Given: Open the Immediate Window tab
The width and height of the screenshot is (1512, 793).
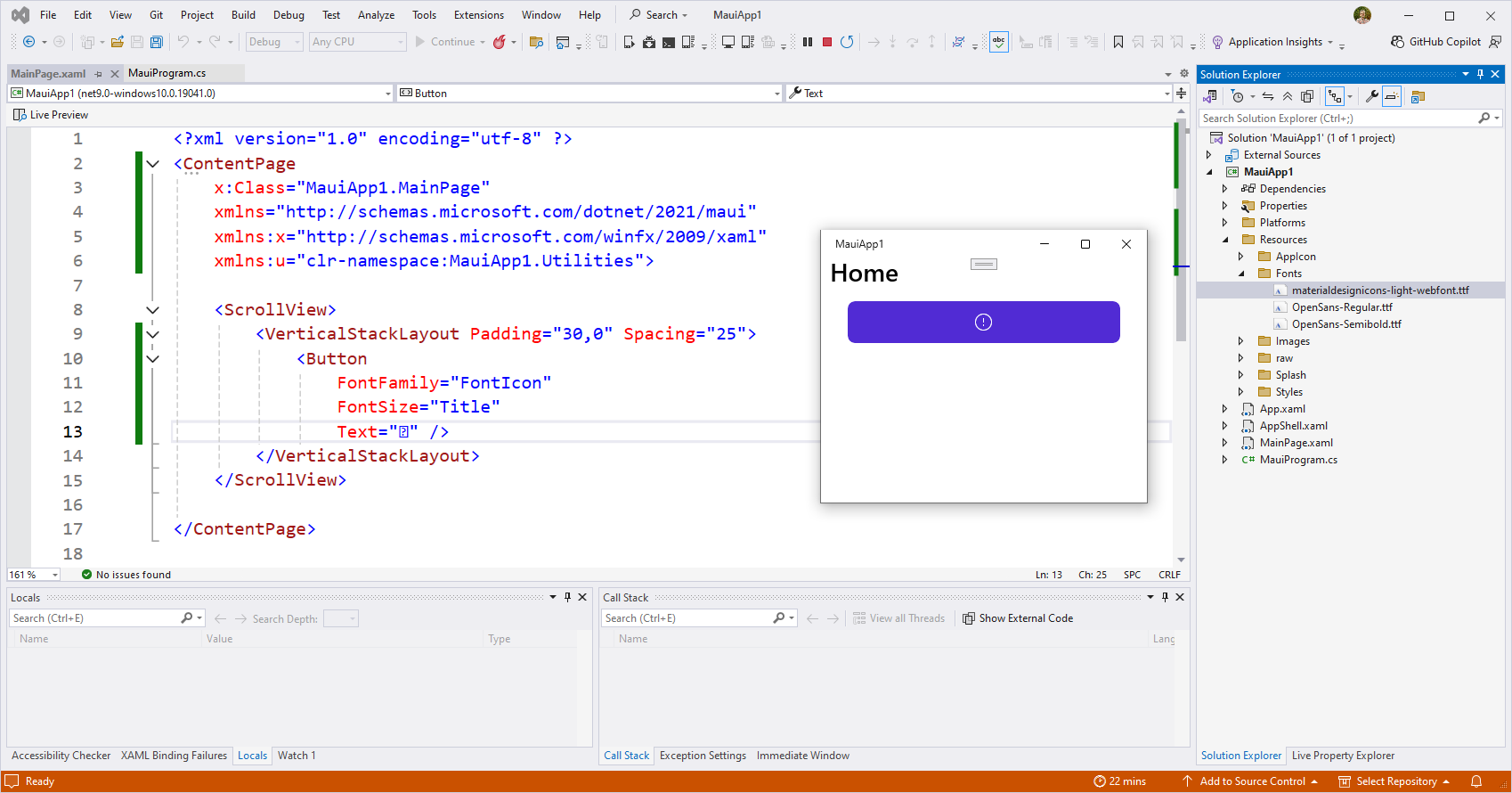Looking at the screenshot, I should (x=803, y=756).
